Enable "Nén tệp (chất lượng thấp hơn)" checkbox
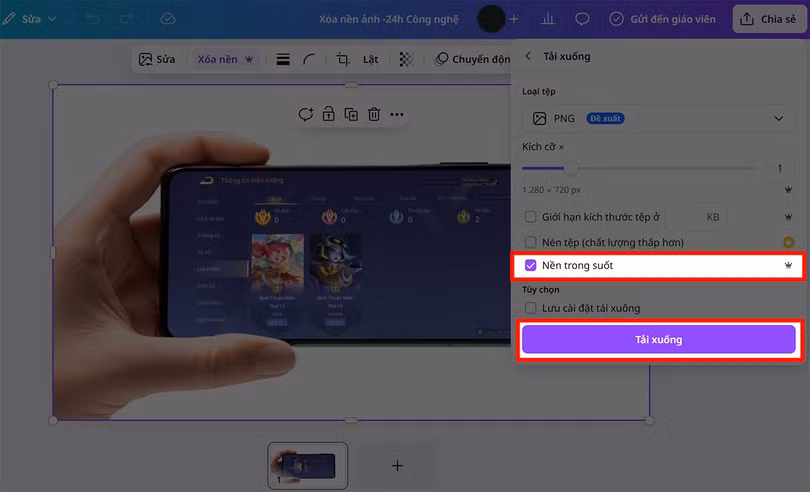 coord(531,242)
